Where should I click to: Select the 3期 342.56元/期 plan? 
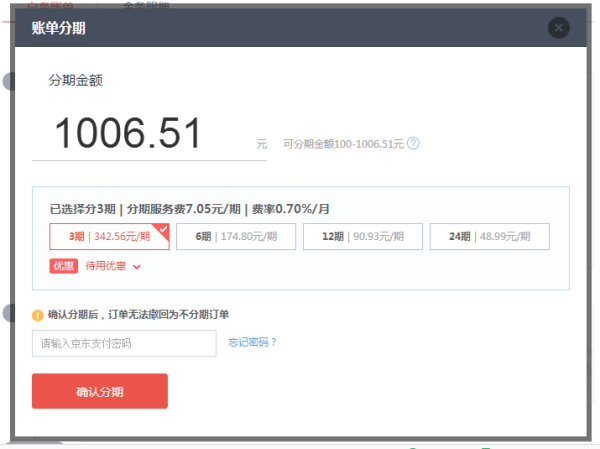point(109,237)
